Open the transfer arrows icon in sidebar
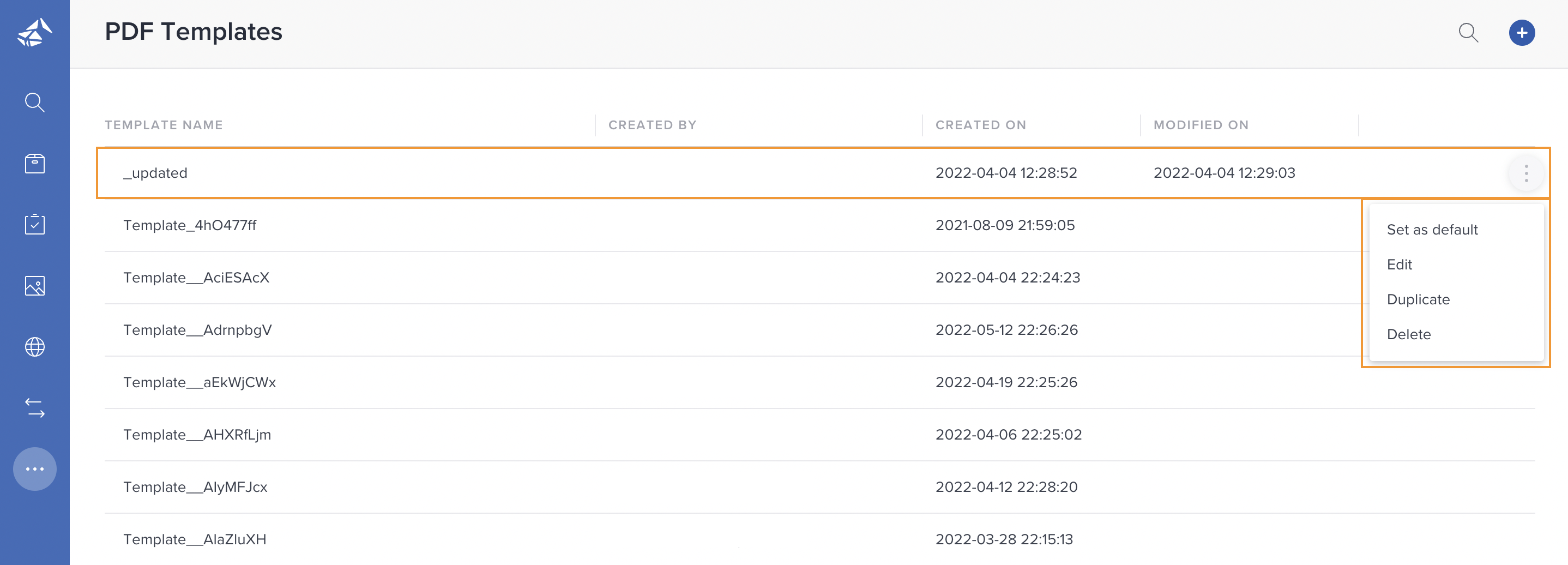Viewport: 1568px width, 565px height. pyautogui.click(x=35, y=407)
